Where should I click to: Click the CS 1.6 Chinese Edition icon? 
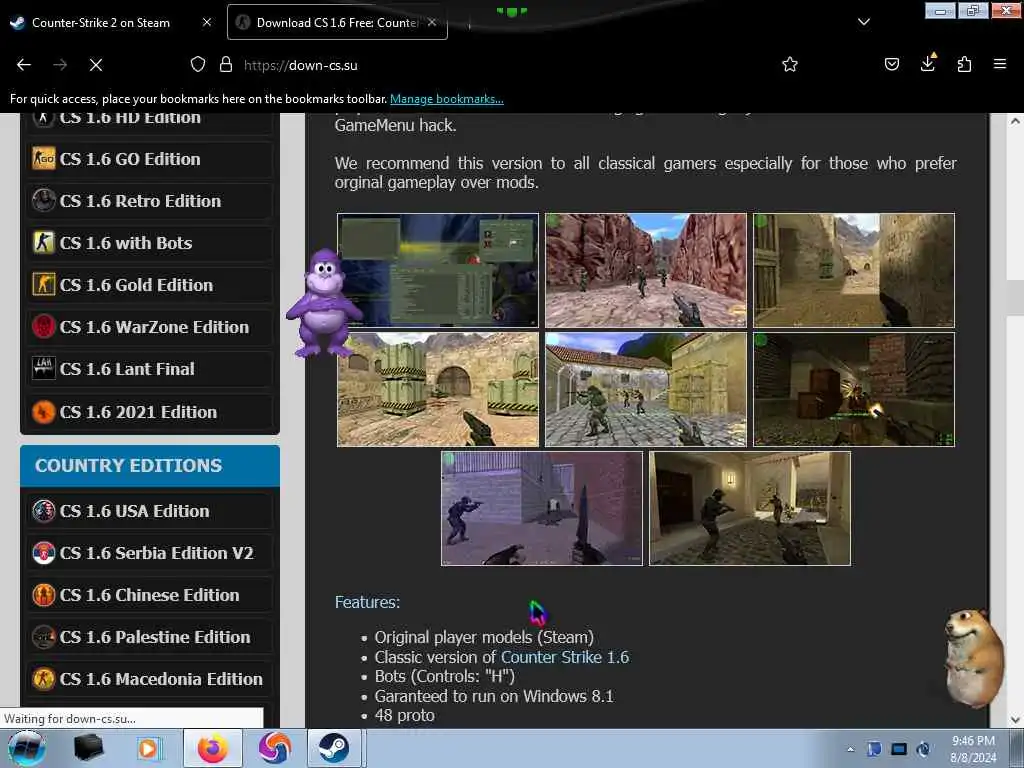click(44, 595)
